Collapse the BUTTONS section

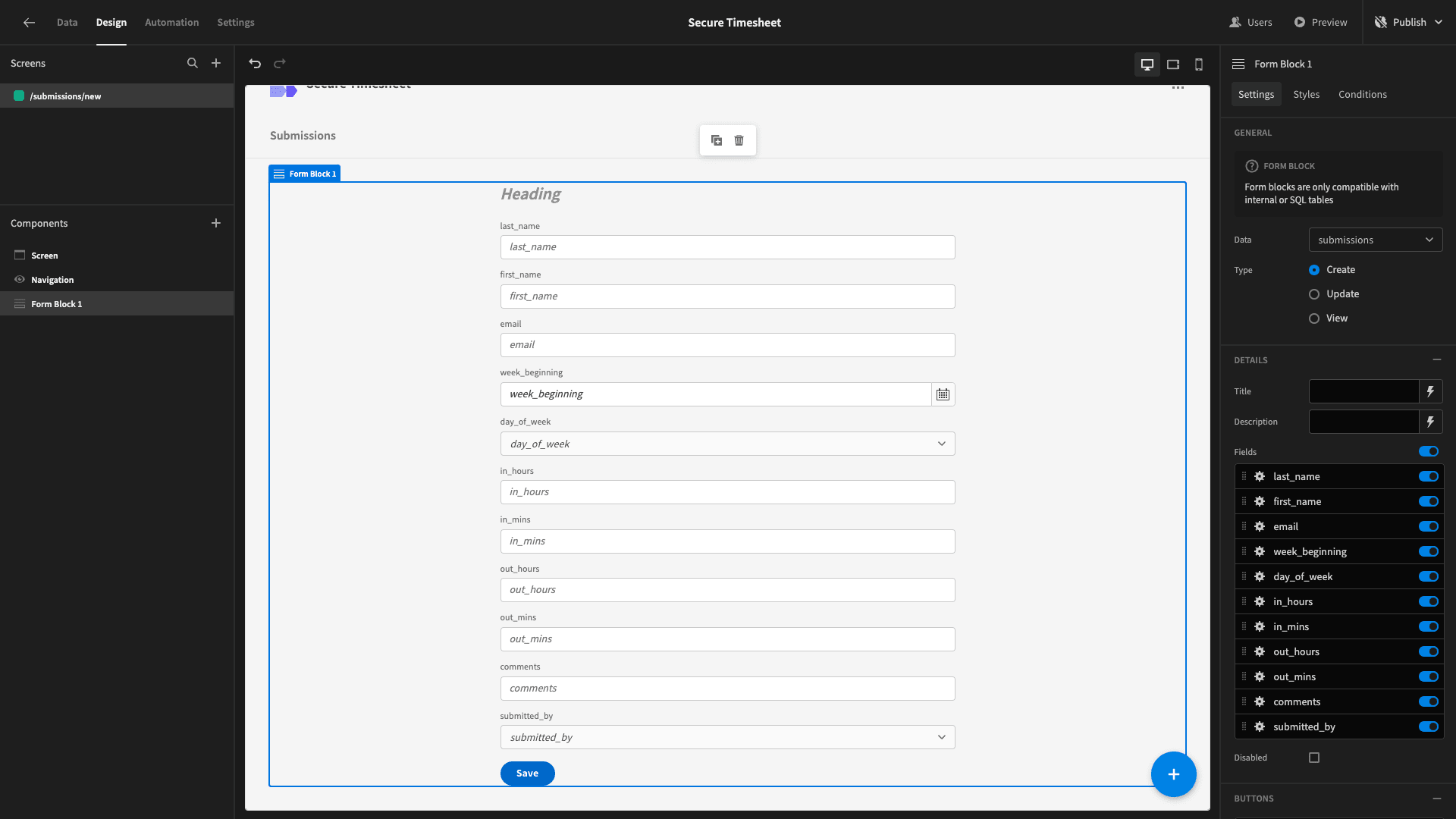[x=1436, y=799]
